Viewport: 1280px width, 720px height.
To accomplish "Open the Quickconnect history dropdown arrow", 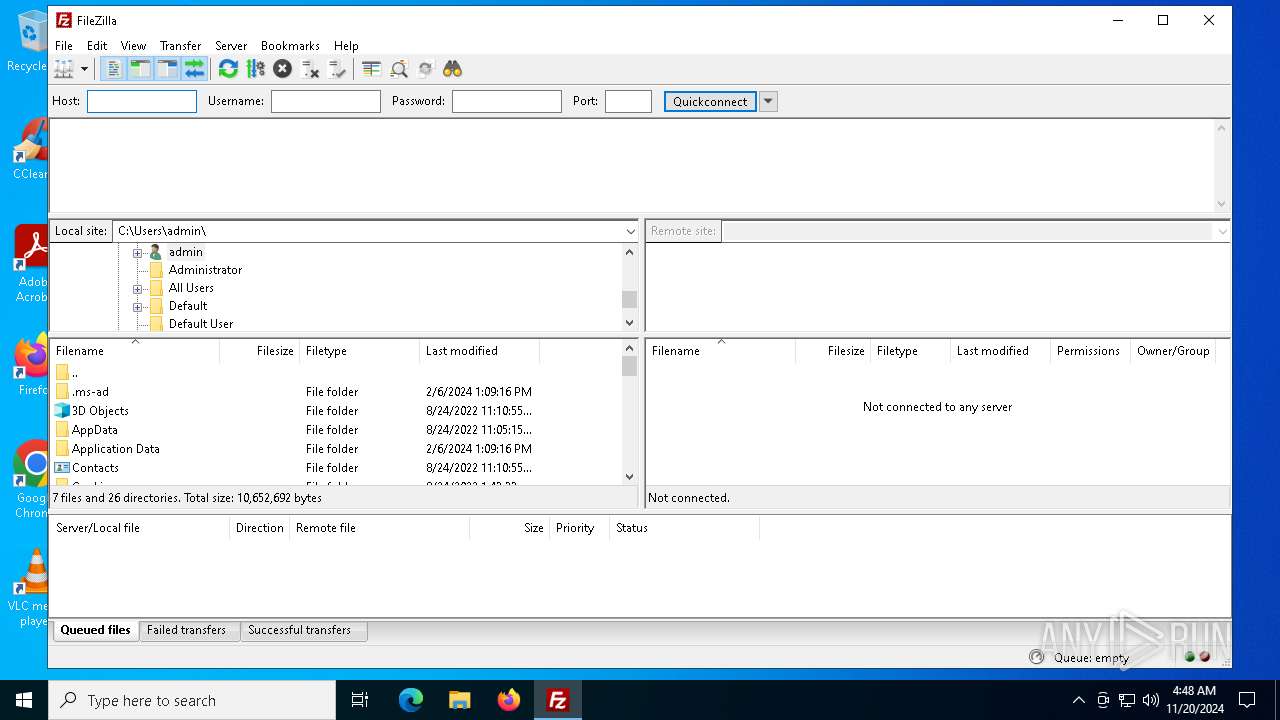I will tap(768, 101).
